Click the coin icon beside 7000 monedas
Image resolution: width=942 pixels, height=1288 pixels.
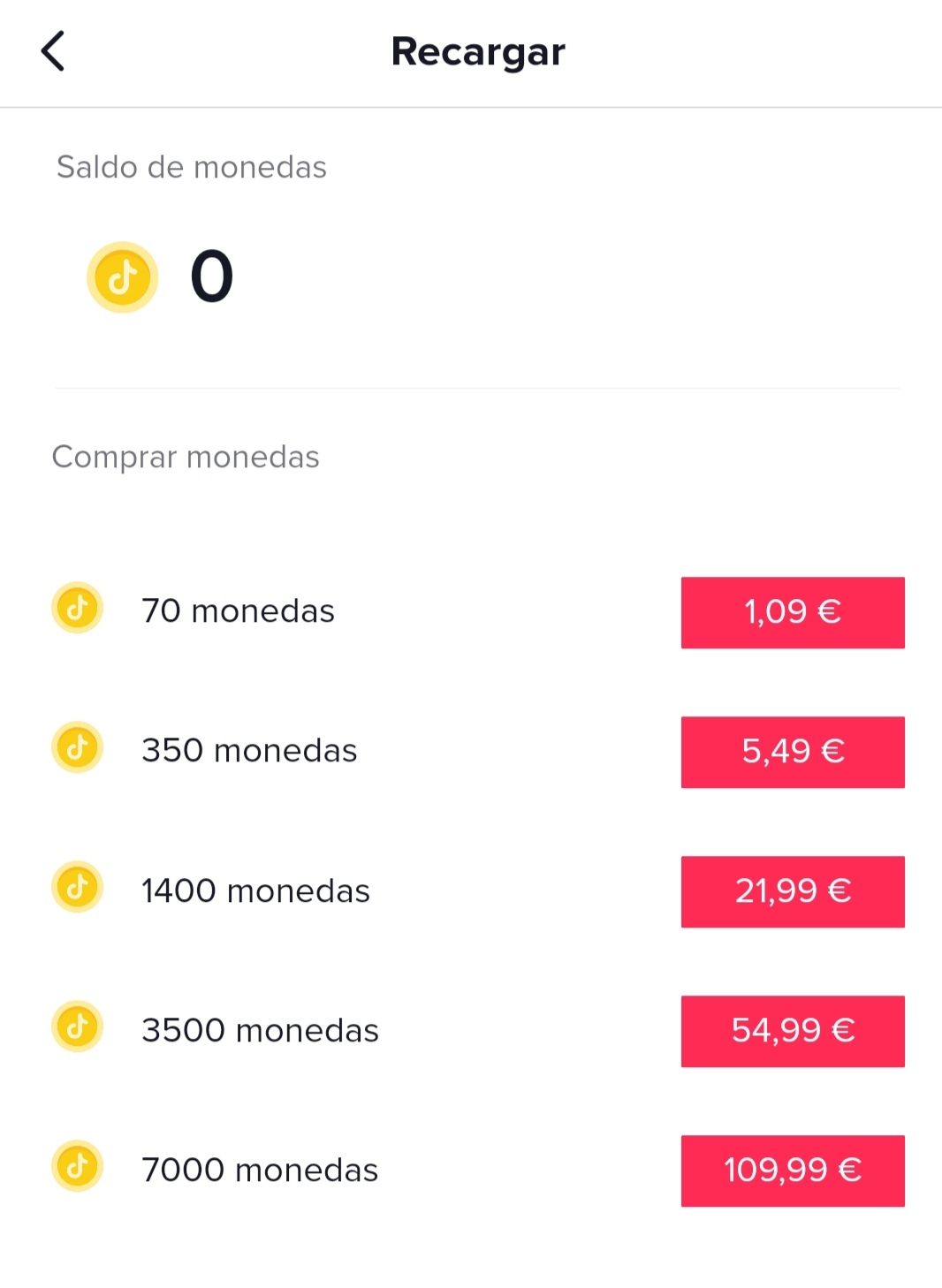(78, 1166)
